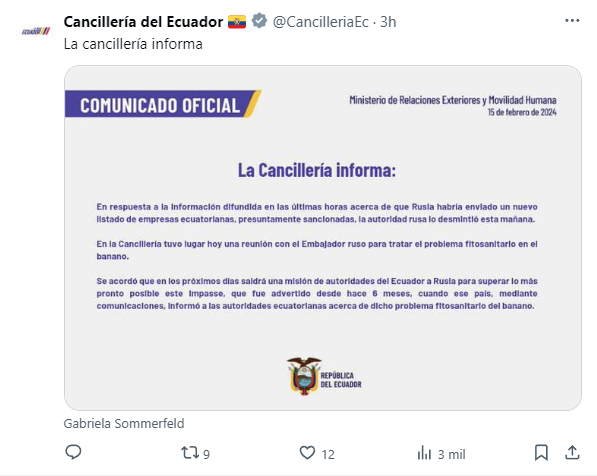Image resolution: width=597 pixels, height=476 pixels.
Task: Open the @CancilleriaEc handle link
Action: [x=321, y=22]
